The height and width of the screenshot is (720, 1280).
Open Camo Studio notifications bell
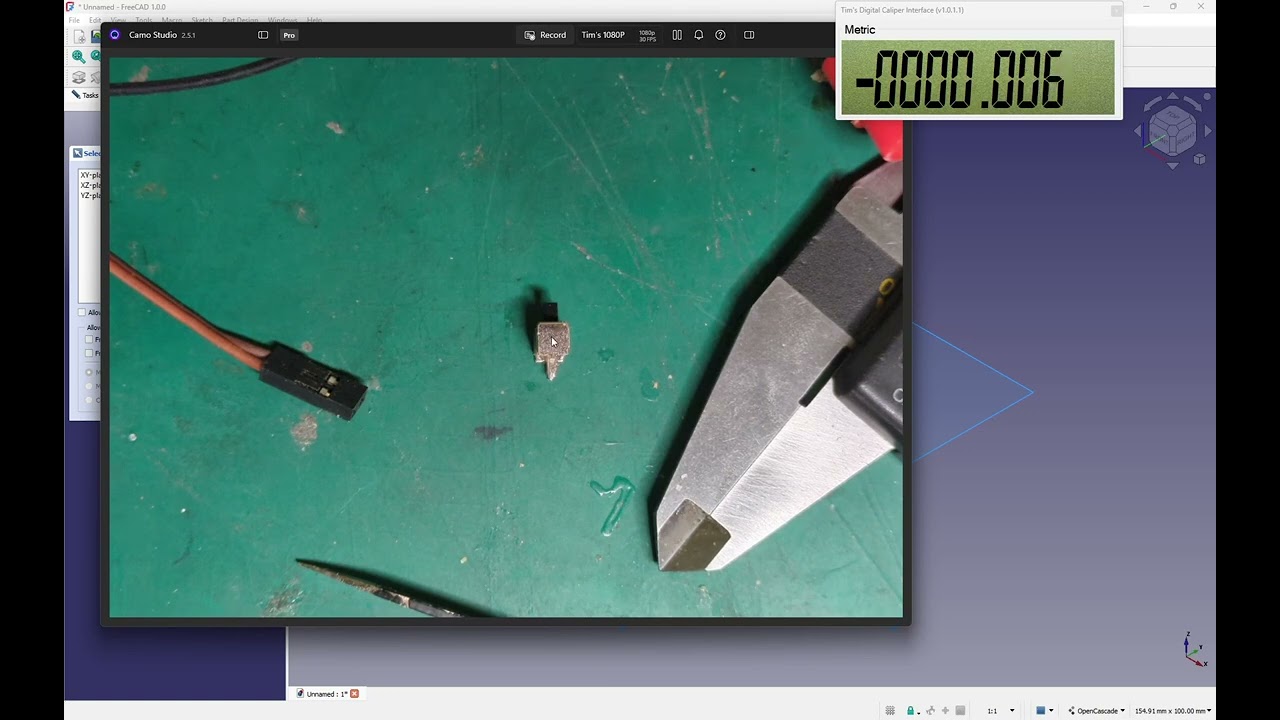point(698,35)
